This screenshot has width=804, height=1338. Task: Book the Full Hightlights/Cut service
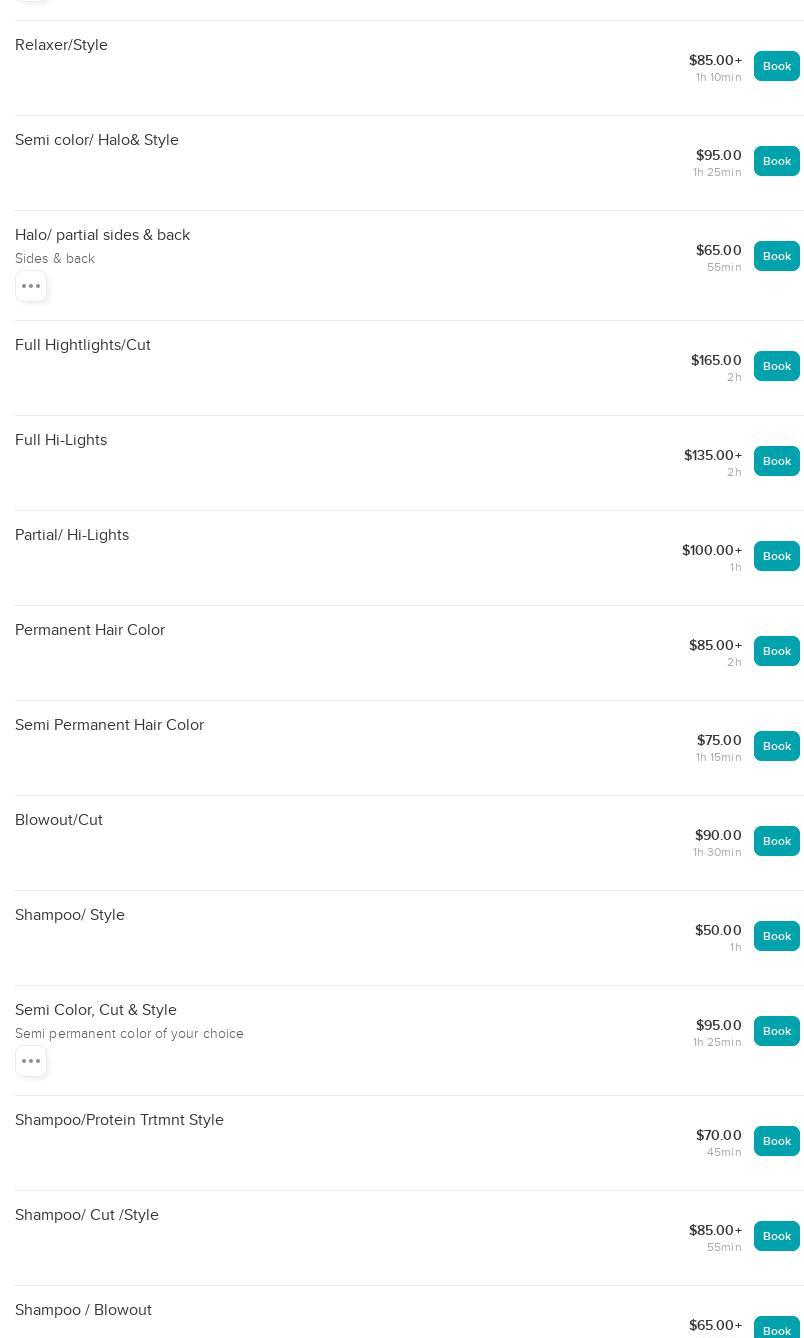pos(776,366)
